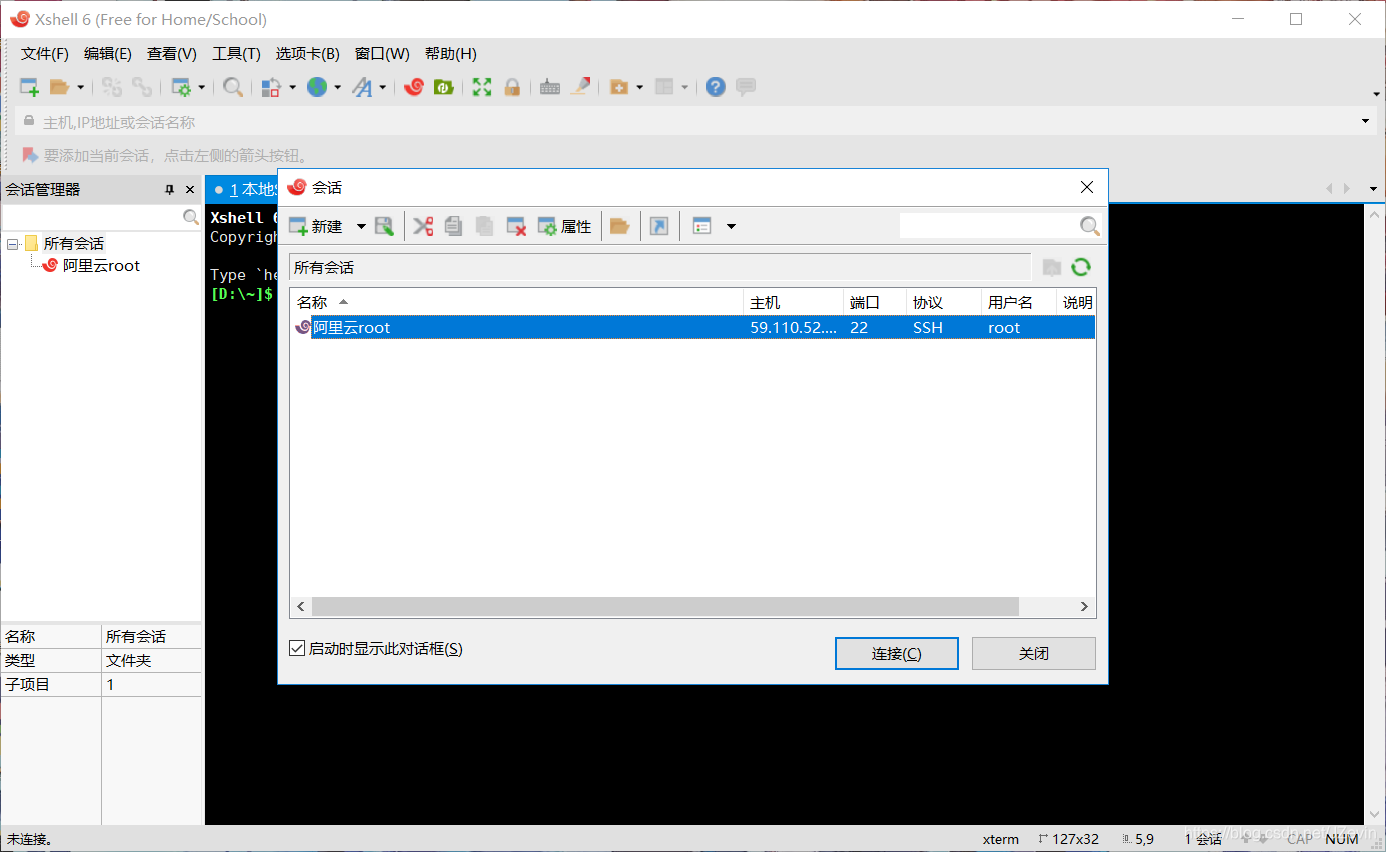Click the highlighter pen icon in toolbar

click(x=580, y=87)
